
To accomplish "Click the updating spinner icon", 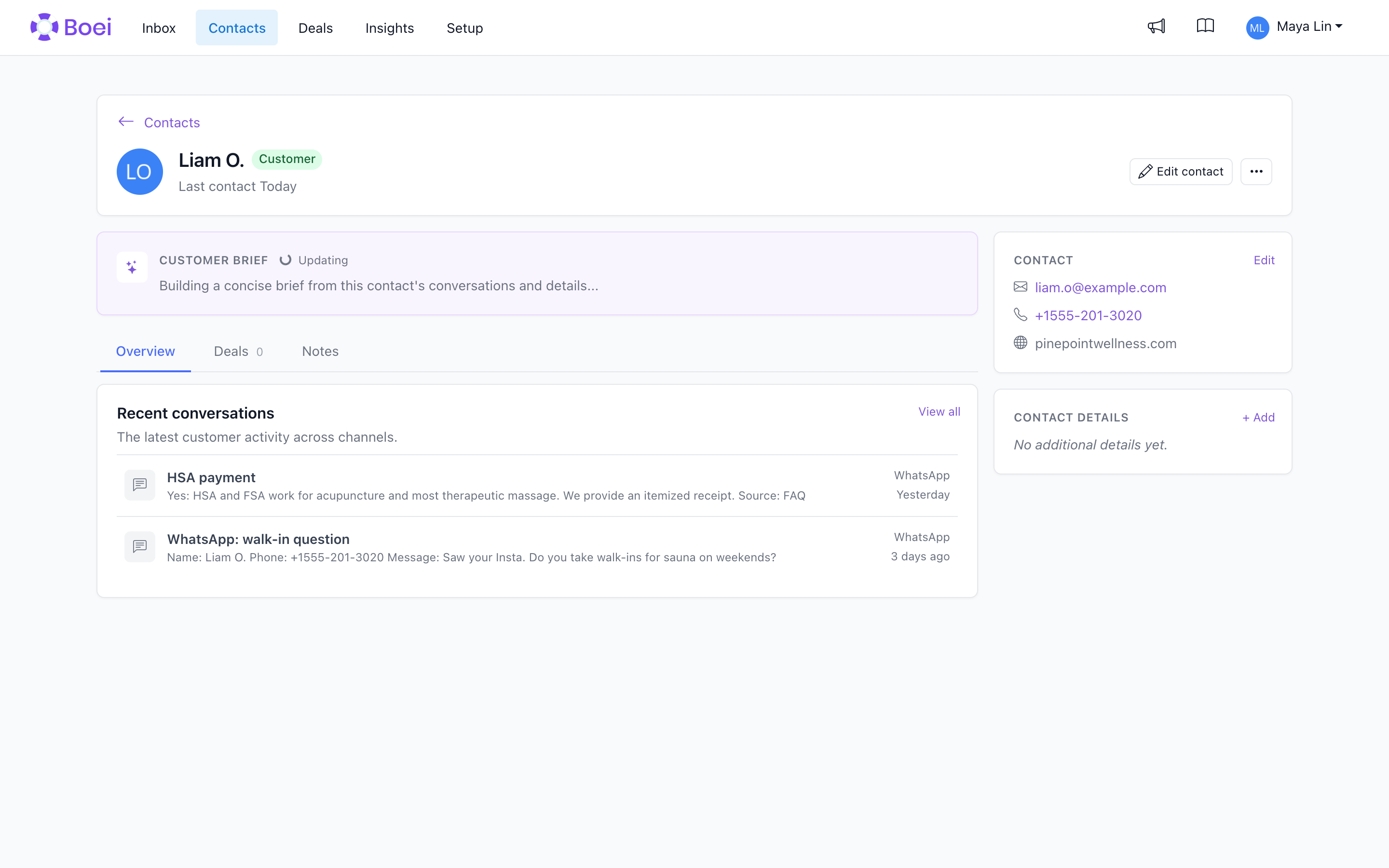I will coord(285,260).
